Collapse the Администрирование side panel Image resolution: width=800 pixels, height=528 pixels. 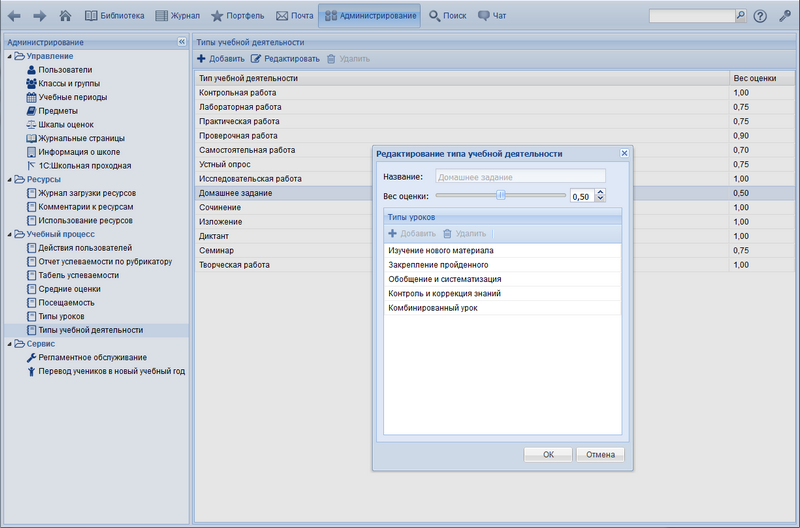pyautogui.click(x=181, y=42)
